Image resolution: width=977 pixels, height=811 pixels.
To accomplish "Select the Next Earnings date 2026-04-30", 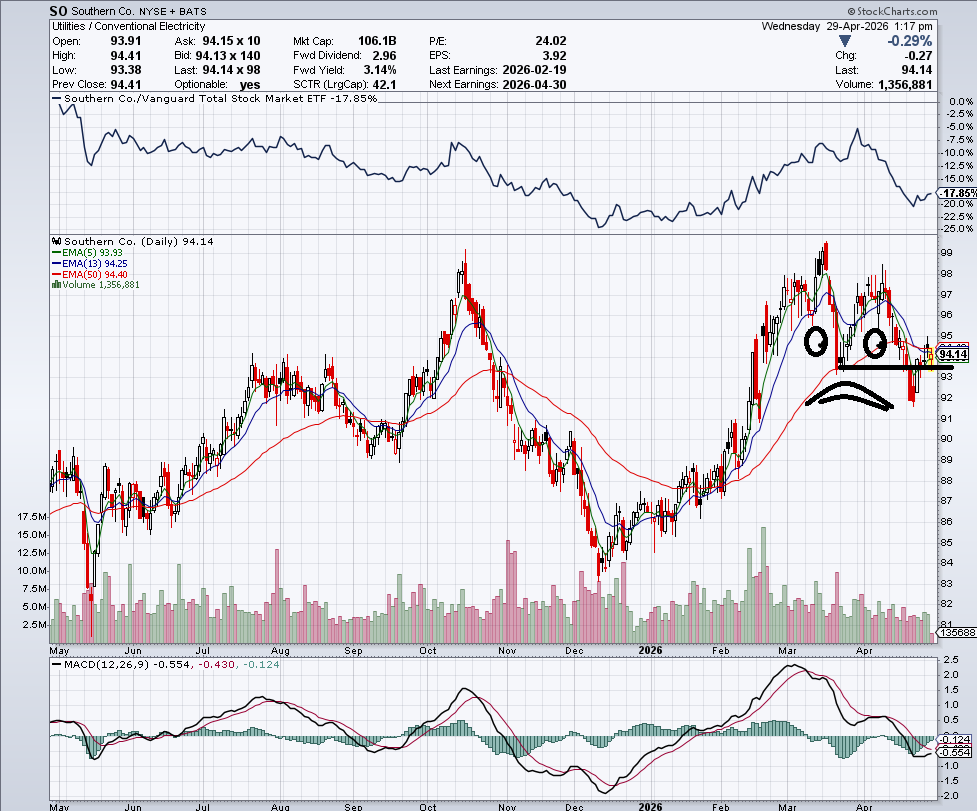I will click(535, 85).
